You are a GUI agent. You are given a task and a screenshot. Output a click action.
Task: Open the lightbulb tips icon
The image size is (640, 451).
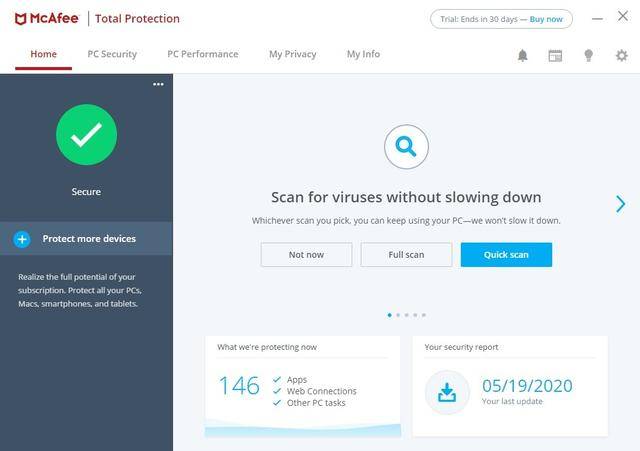pos(588,55)
